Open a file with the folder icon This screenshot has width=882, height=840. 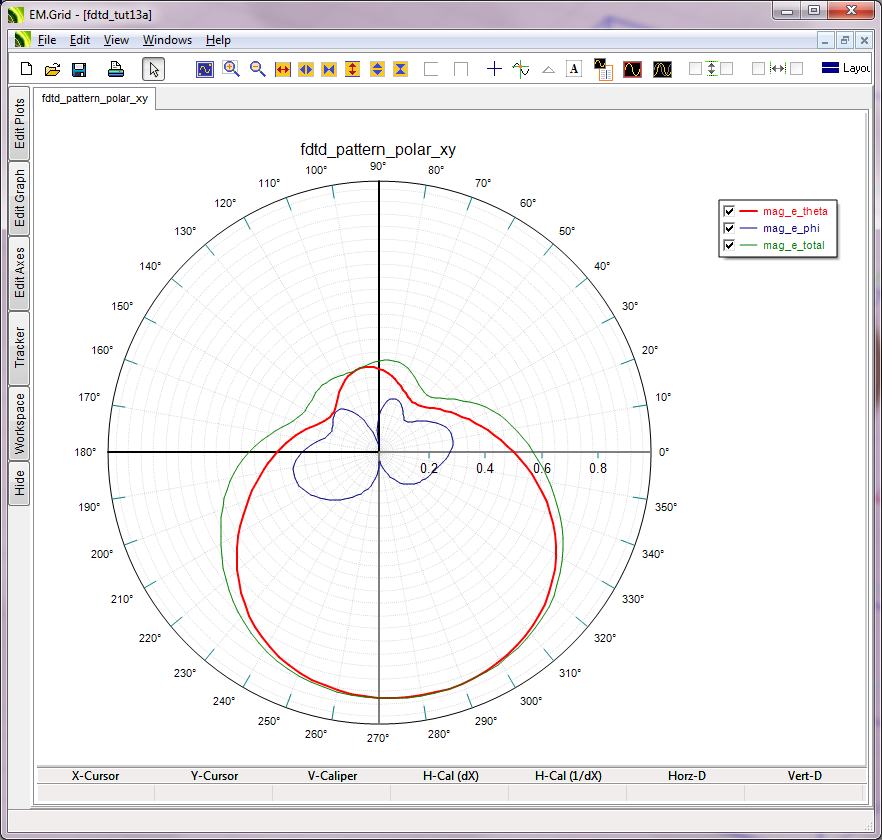tap(53, 69)
